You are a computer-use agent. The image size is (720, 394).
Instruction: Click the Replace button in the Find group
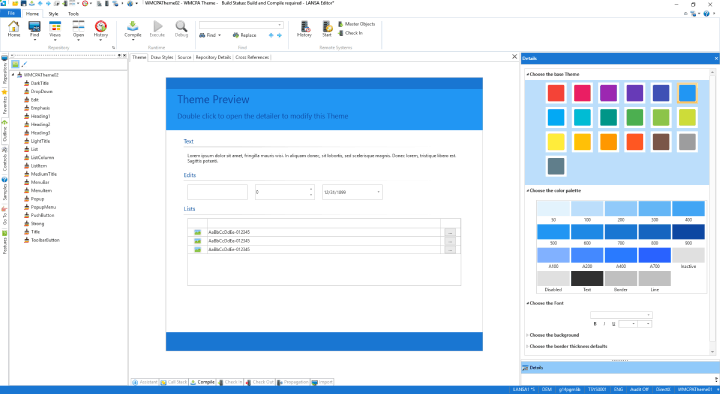[x=244, y=35]
